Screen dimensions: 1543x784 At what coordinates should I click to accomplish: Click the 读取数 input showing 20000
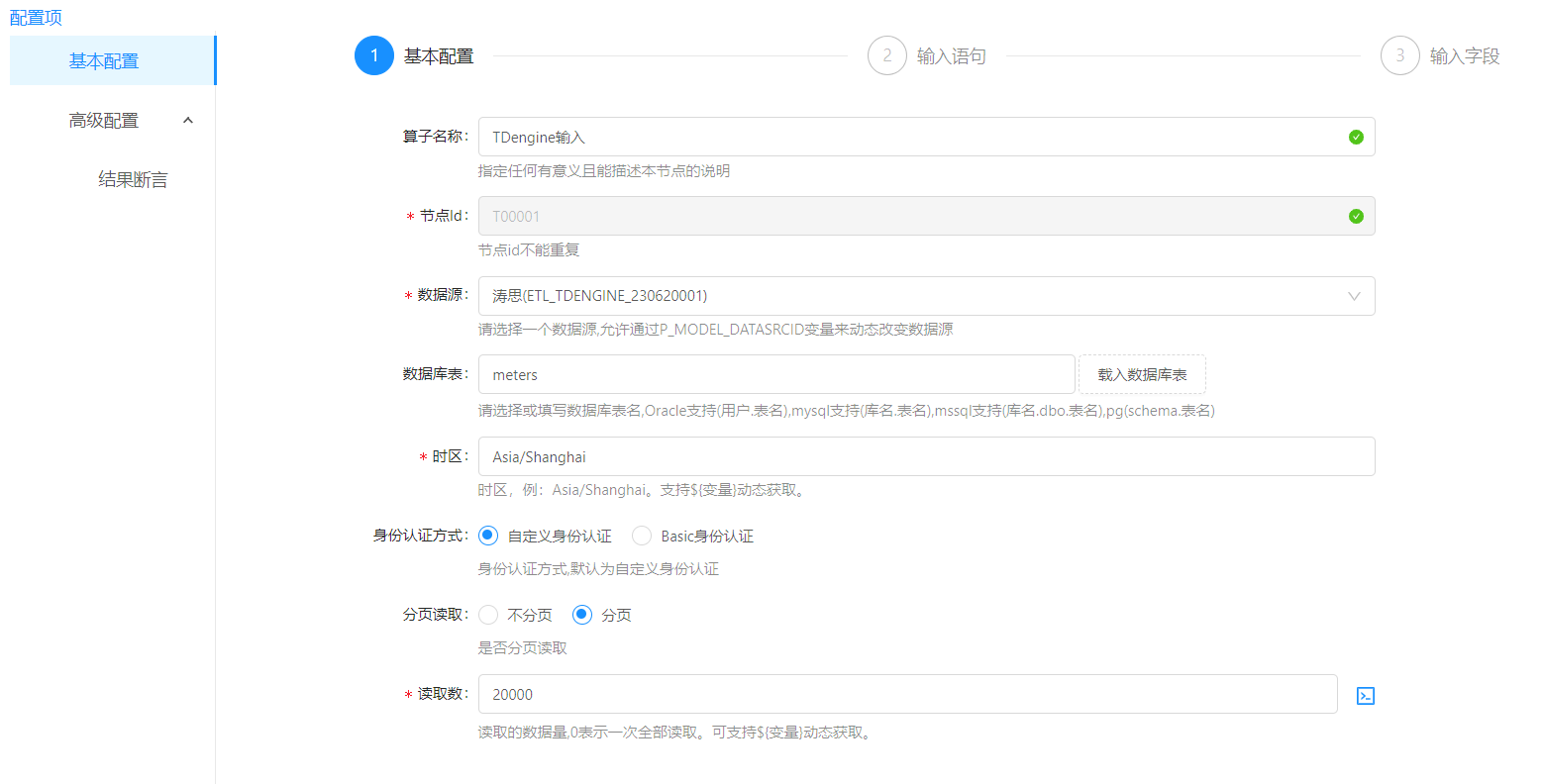click(x=907, y=695)
